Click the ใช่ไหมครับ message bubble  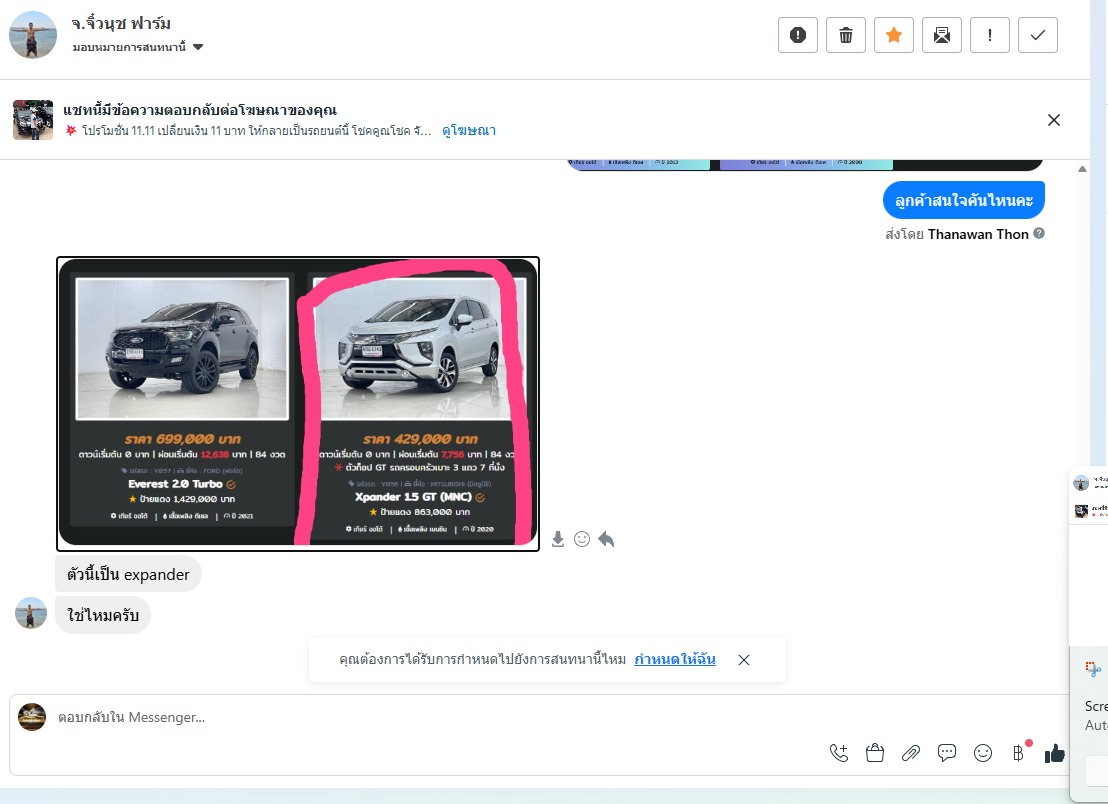pyautogui.click(x=102, y=615)
